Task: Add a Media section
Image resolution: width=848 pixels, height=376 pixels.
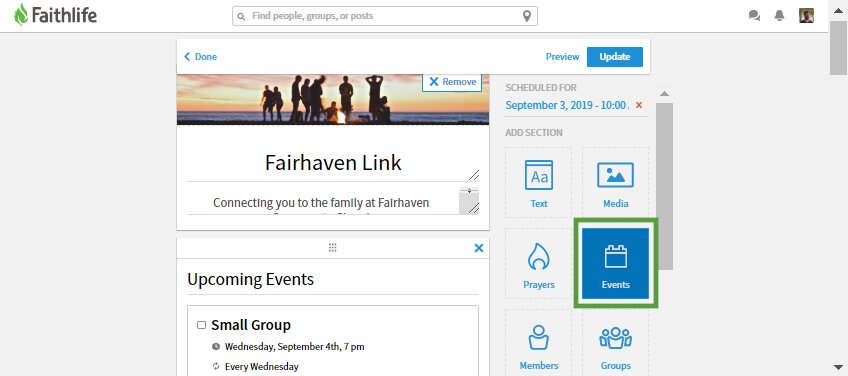Action: point(615,183)
